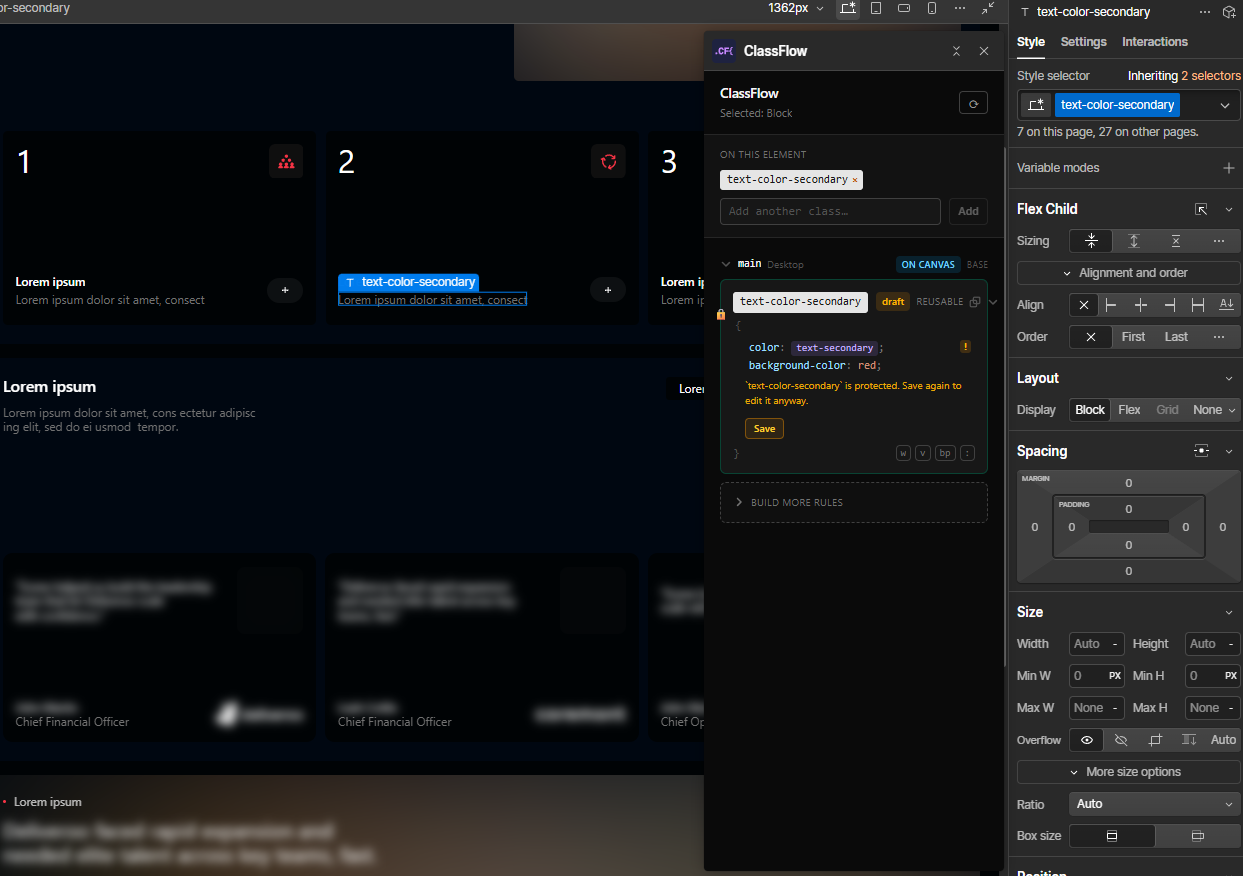The image size is (1243, 876).
Task: Open the Settings tab
Action: [x=1084, y=42]
